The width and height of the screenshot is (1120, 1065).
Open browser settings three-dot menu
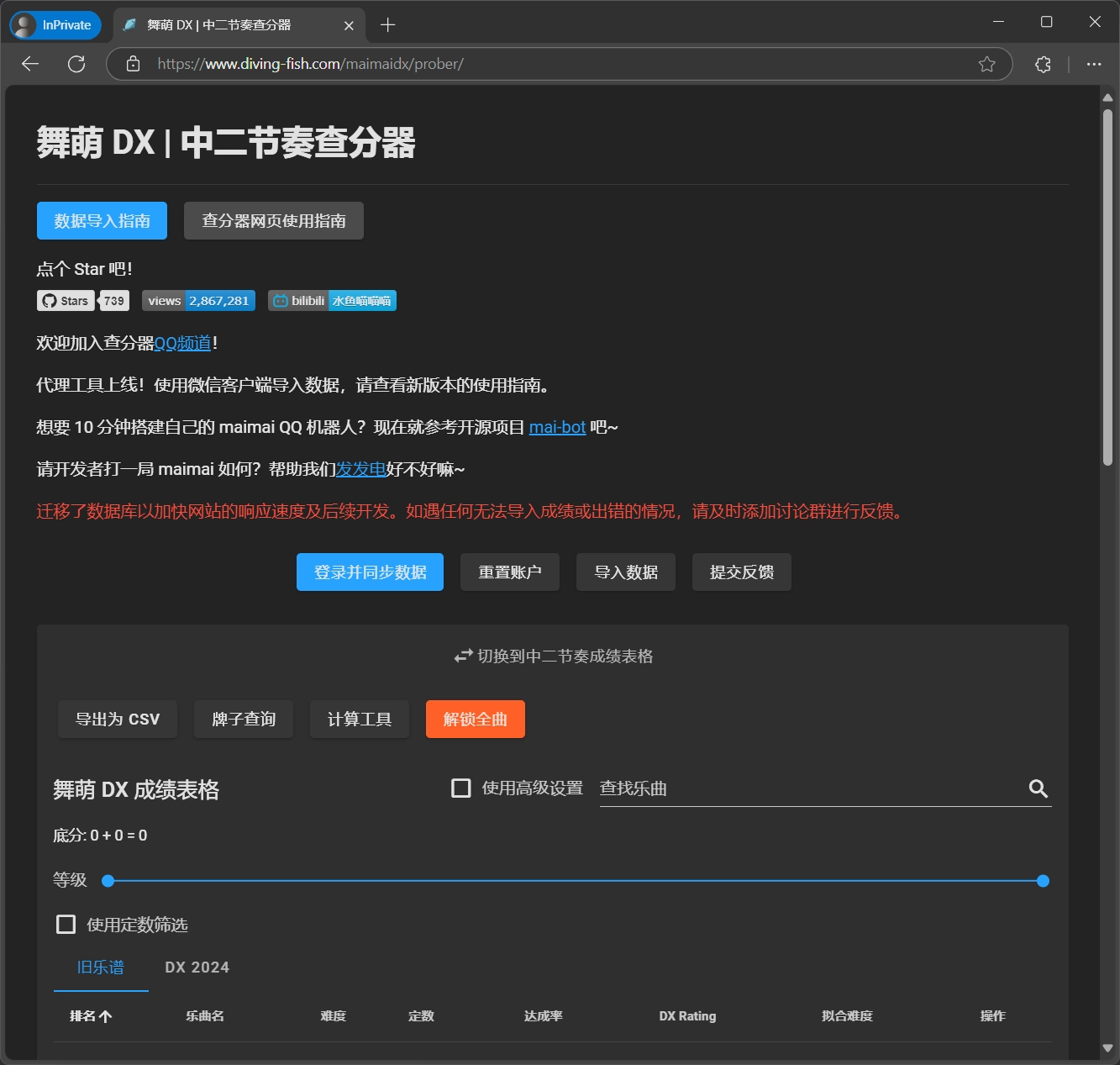click(1093, 64)
